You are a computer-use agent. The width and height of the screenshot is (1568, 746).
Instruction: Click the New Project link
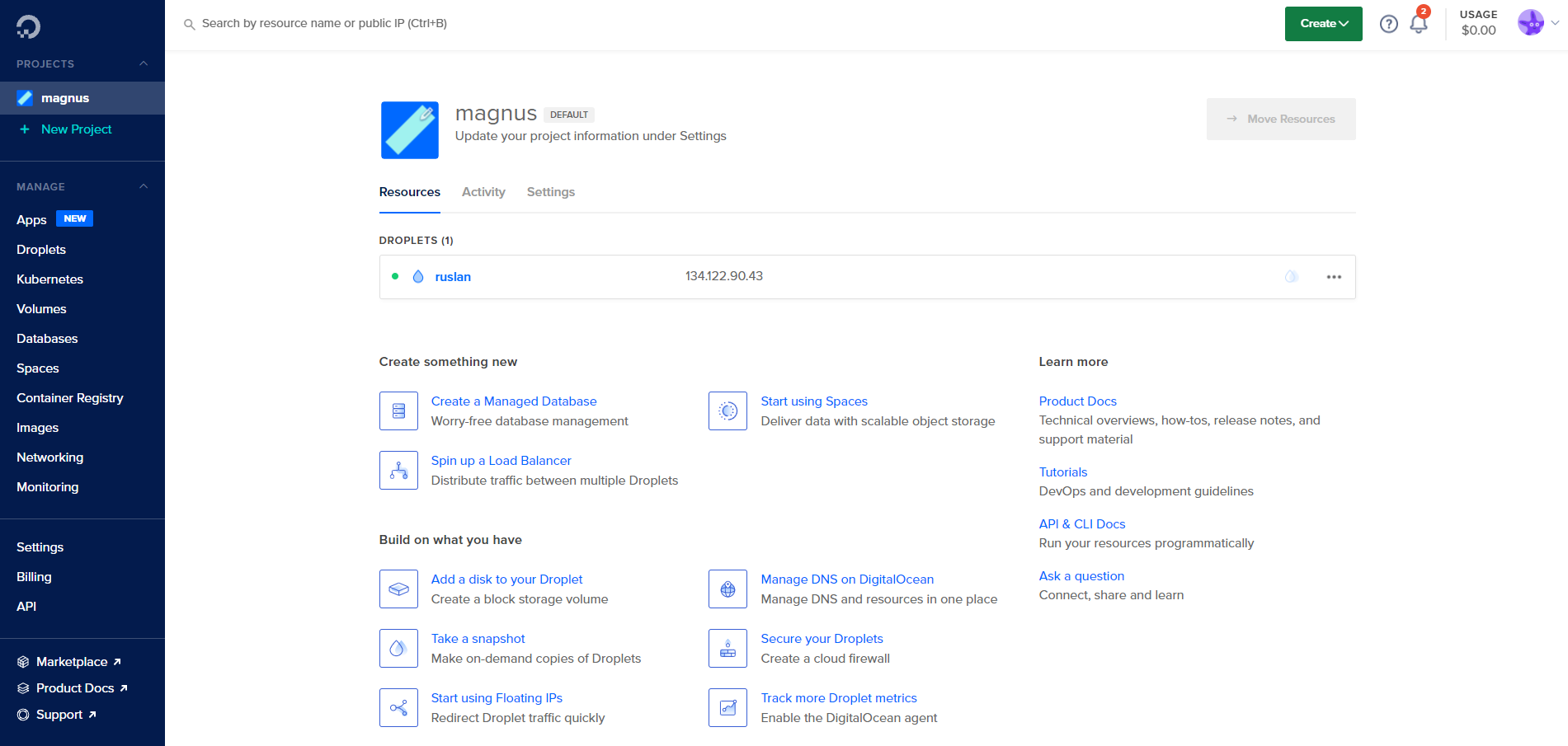coord(76,129)
